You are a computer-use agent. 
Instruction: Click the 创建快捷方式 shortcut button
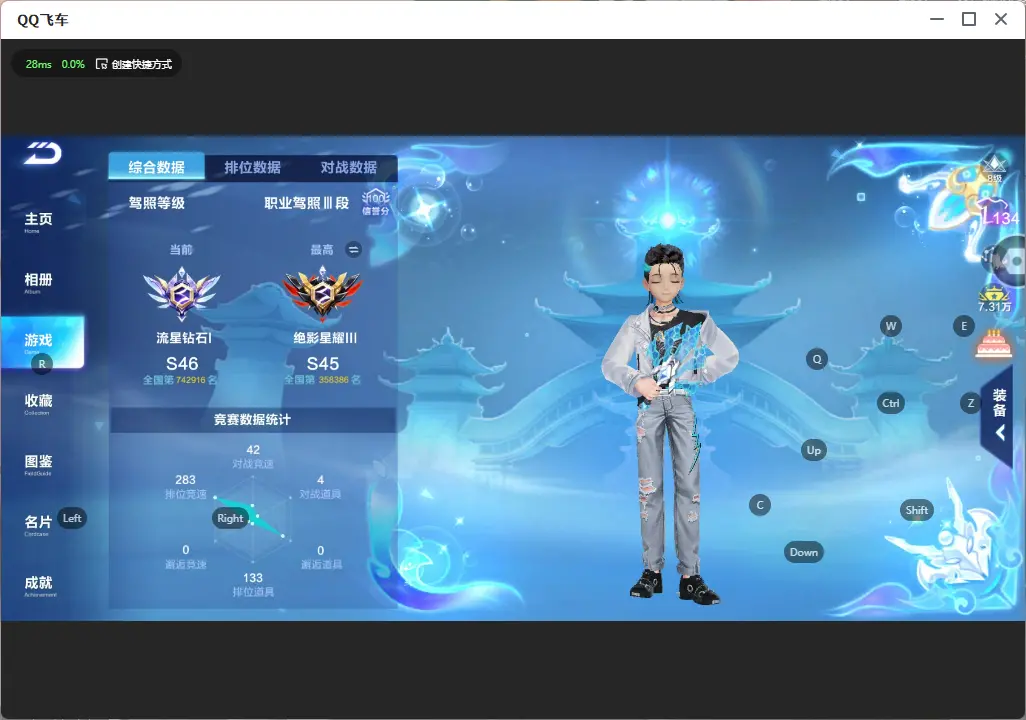134,64
